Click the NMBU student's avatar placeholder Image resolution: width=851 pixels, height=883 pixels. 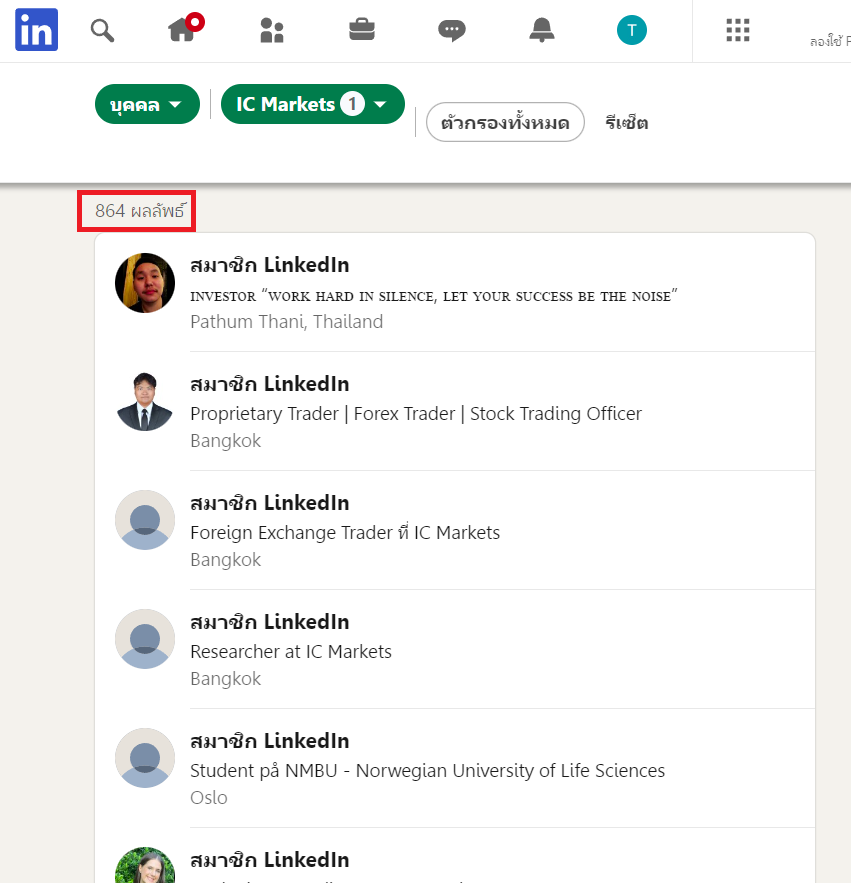coord(145,758)
